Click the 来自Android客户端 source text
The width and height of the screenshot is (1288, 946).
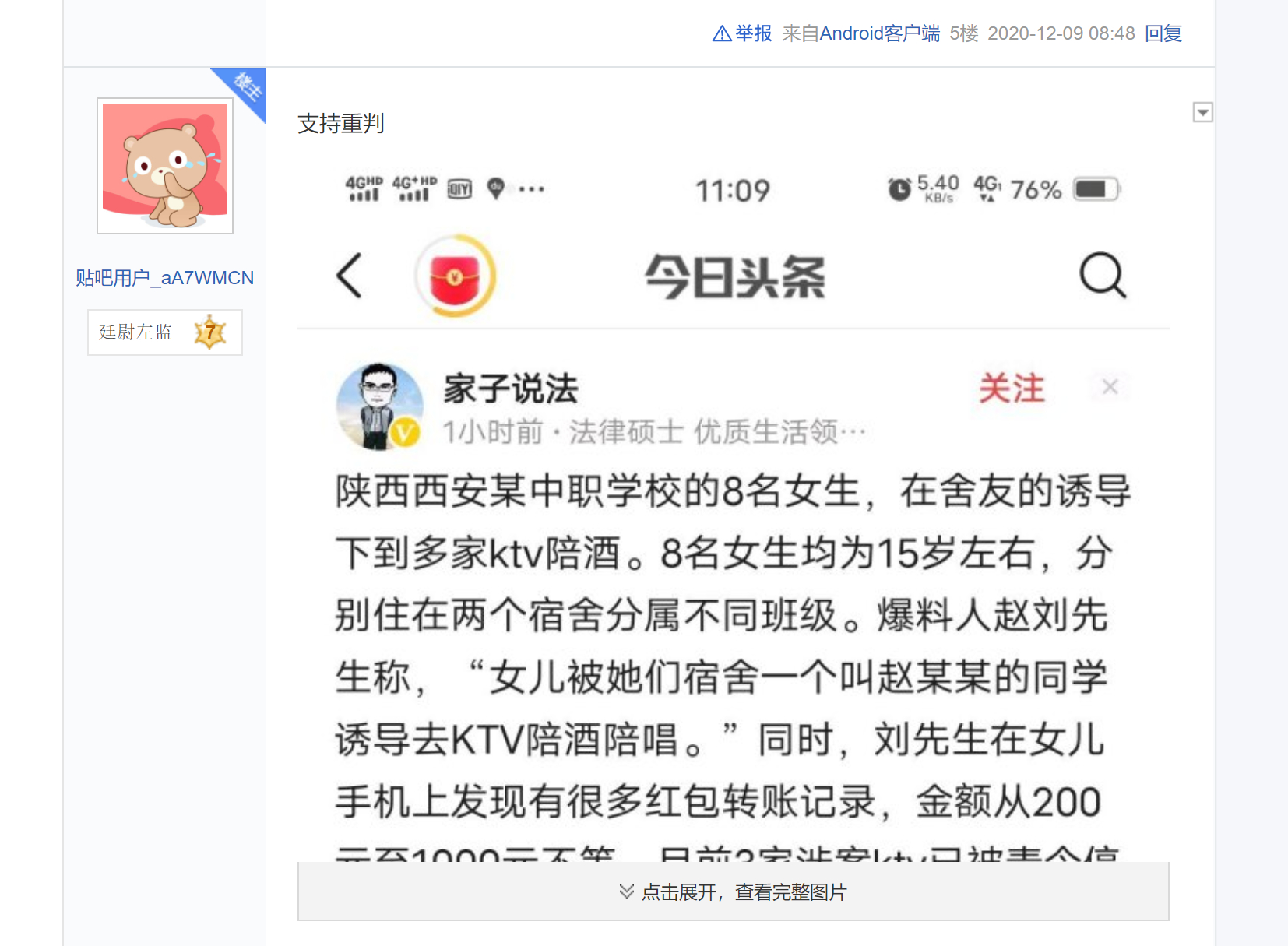click(860, 33)
